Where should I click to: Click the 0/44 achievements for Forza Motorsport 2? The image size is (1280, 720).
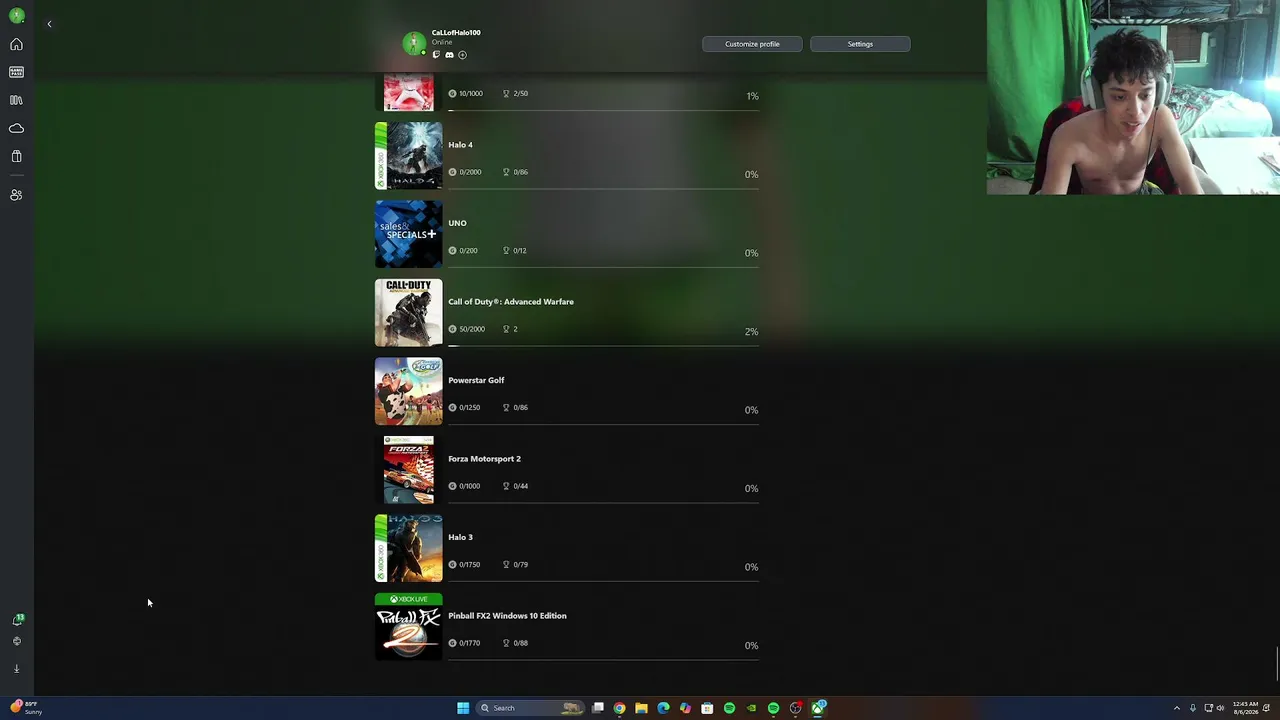(520, 486)
